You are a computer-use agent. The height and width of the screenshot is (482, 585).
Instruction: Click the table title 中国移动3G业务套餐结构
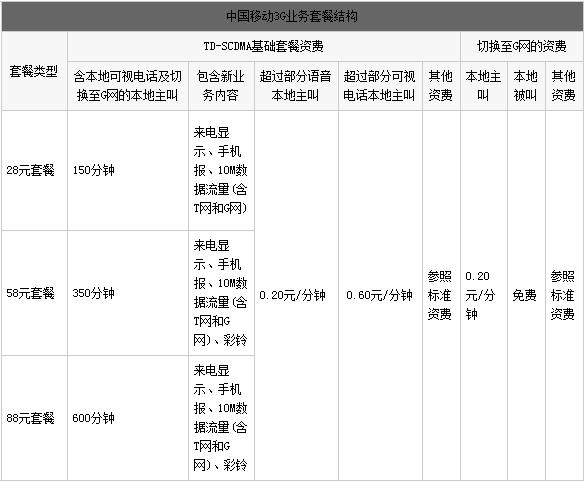click(292, 16)
